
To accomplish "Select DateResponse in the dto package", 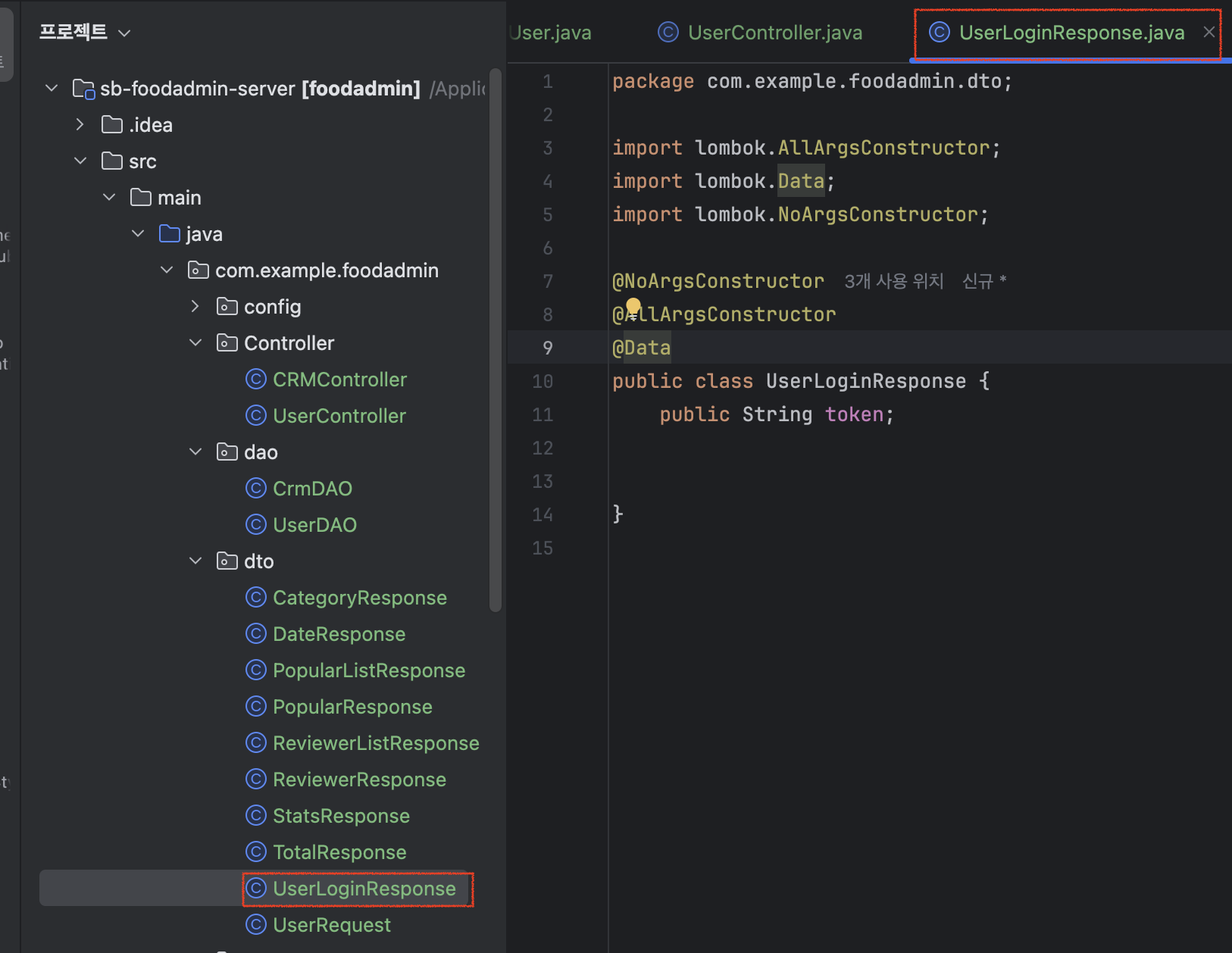I will coord(339,634).
